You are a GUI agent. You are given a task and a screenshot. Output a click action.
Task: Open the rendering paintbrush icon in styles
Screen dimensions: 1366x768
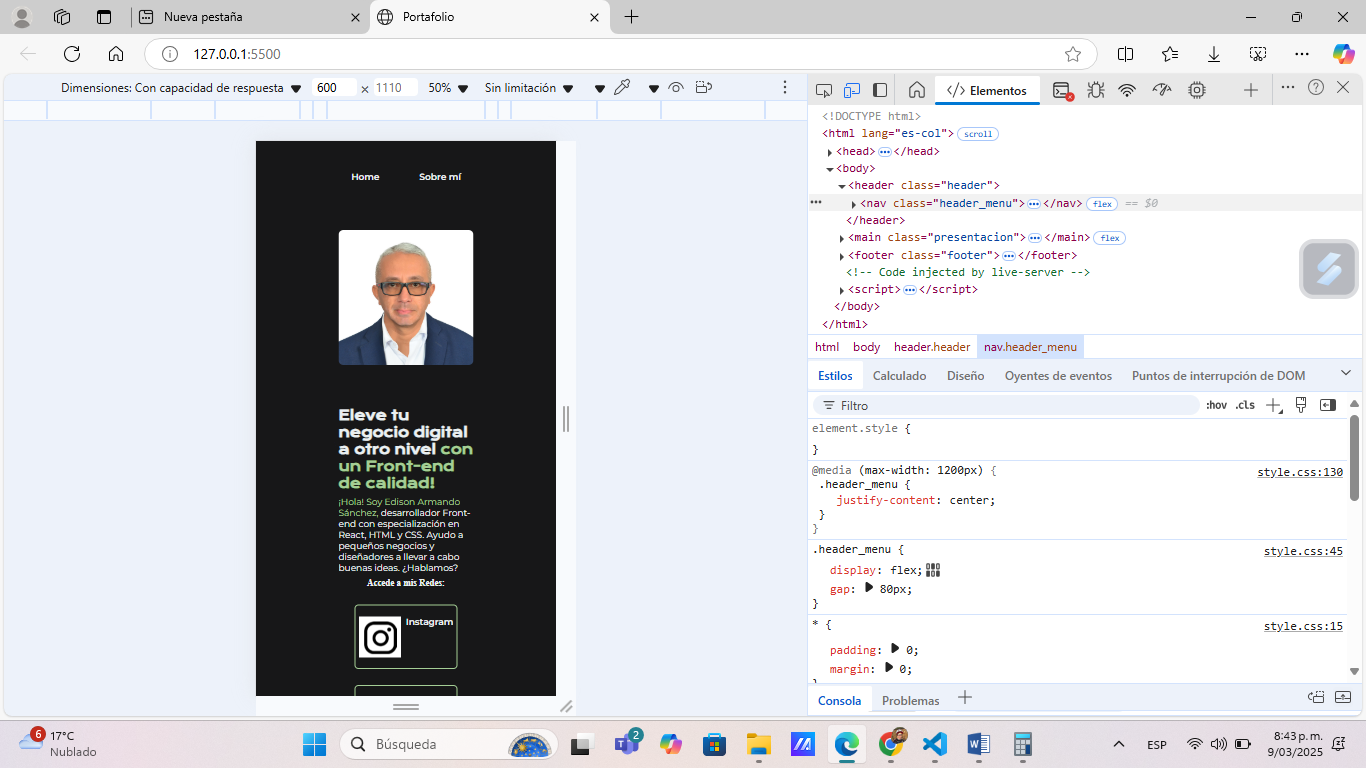tap(1301, 405)
